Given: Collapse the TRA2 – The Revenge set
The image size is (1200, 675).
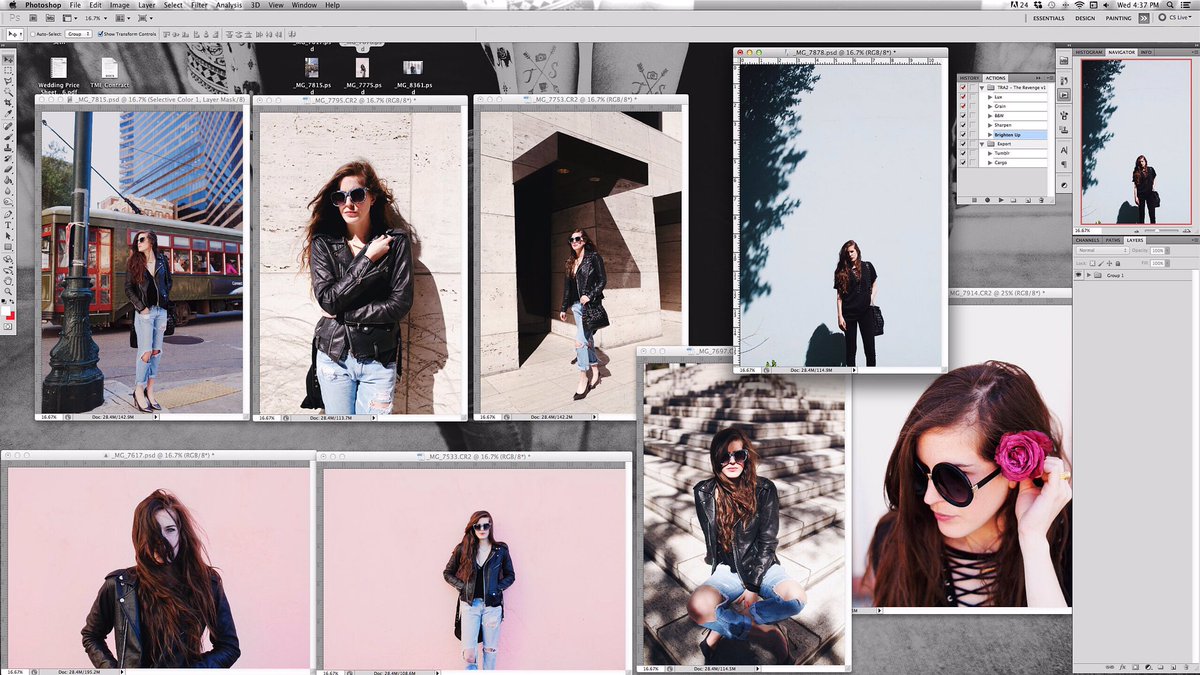Looking at the screenshot, I should click(x=982, y=88).
